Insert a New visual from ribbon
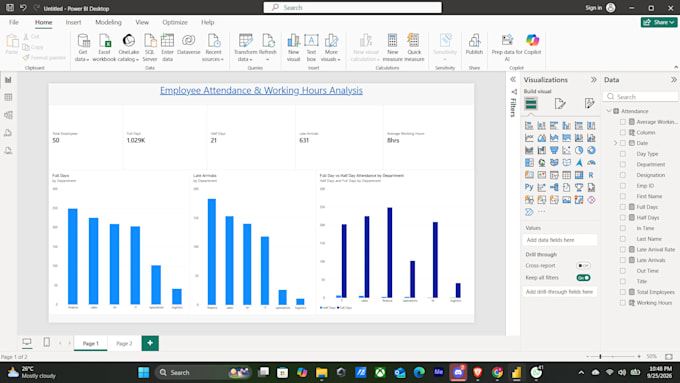Viewport: 680px width, 383px height. tap(294, 48)
